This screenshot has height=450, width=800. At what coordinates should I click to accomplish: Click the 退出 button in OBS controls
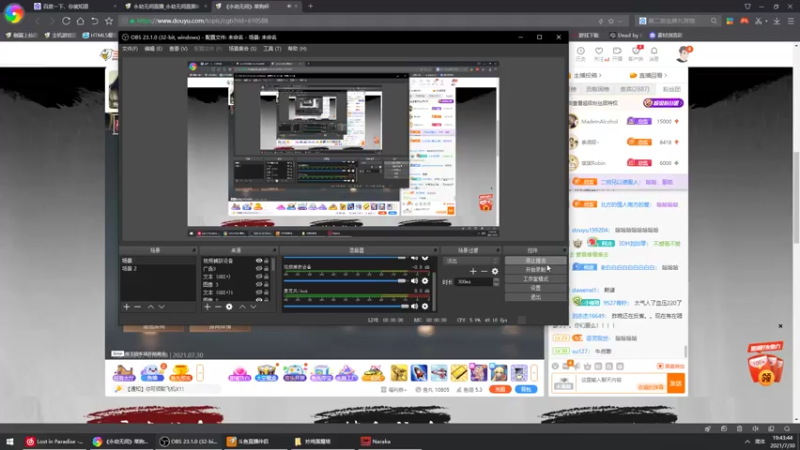pos(535,297)
